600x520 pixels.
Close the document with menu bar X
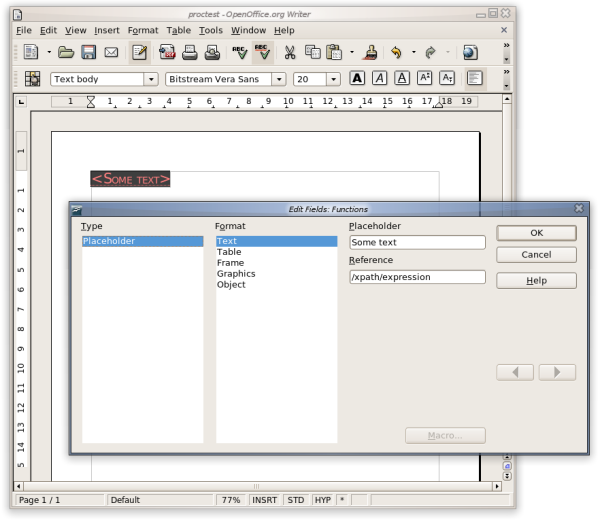(x=504, y=30)
